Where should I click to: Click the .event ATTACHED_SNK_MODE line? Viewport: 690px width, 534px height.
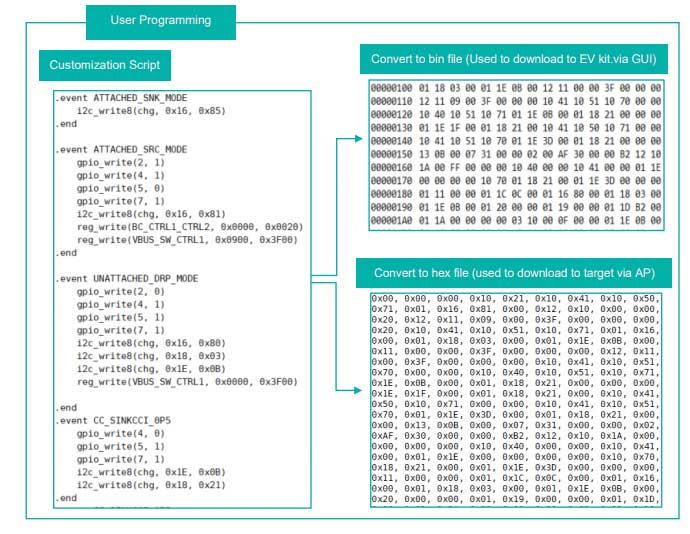tap(121, 98)
